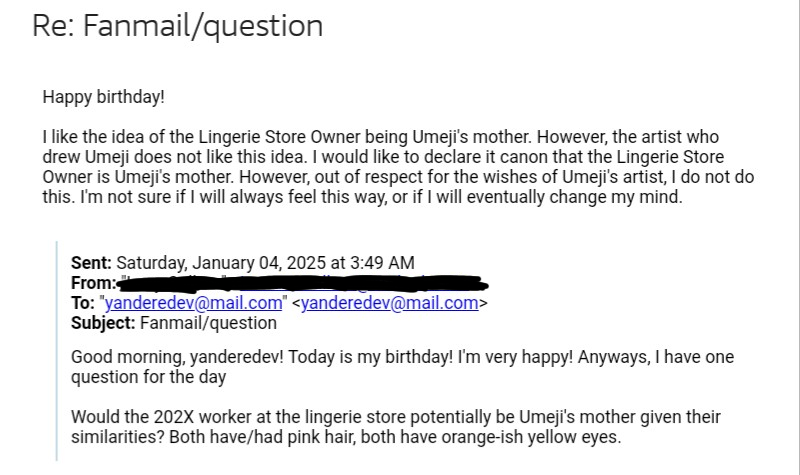Click the bold 'From:' header label
The image size is (800, 475).
pyautogui.click(x=94, y=284)
